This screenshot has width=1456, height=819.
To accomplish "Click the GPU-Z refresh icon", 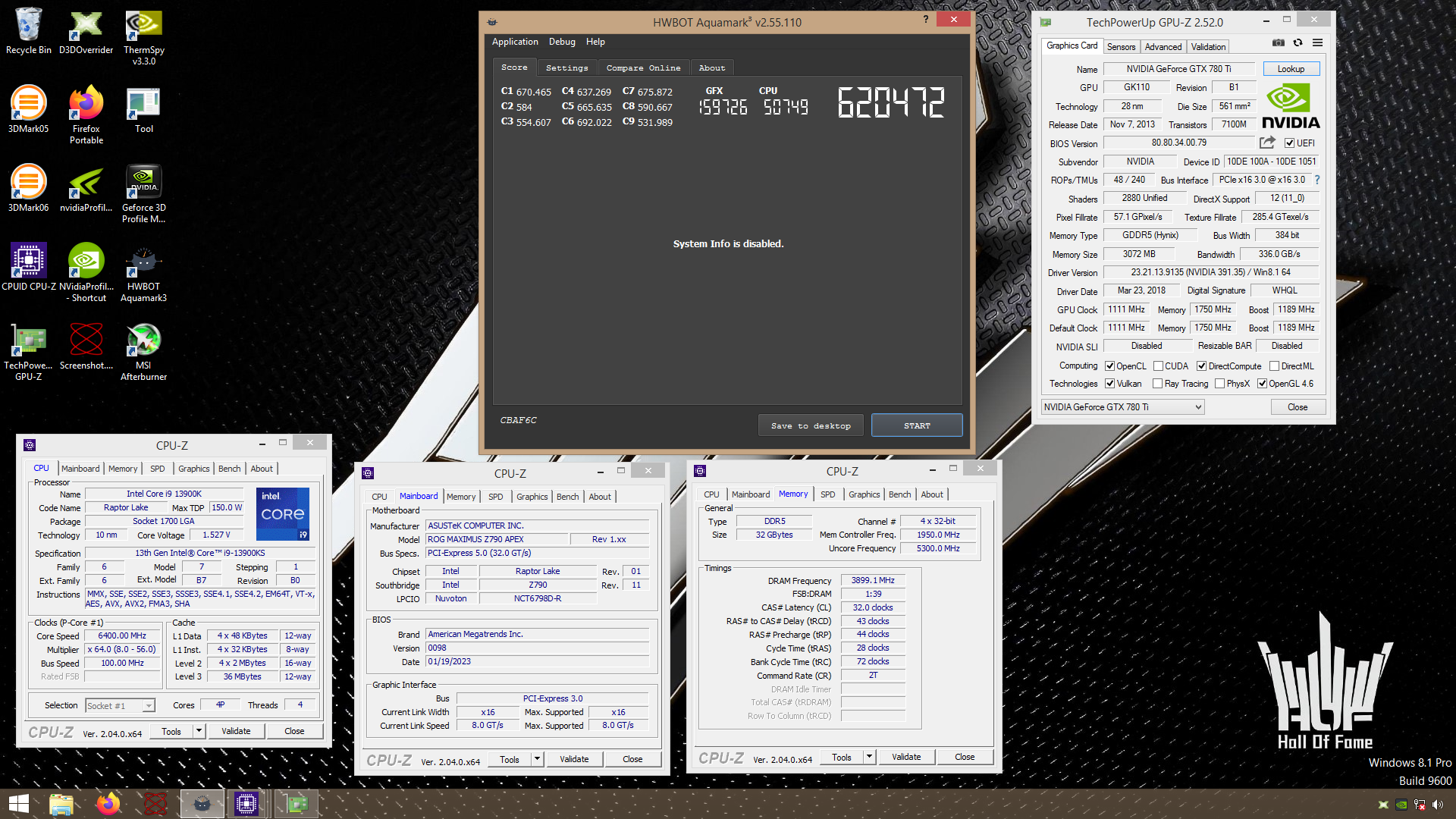I will coord(1298,43).
